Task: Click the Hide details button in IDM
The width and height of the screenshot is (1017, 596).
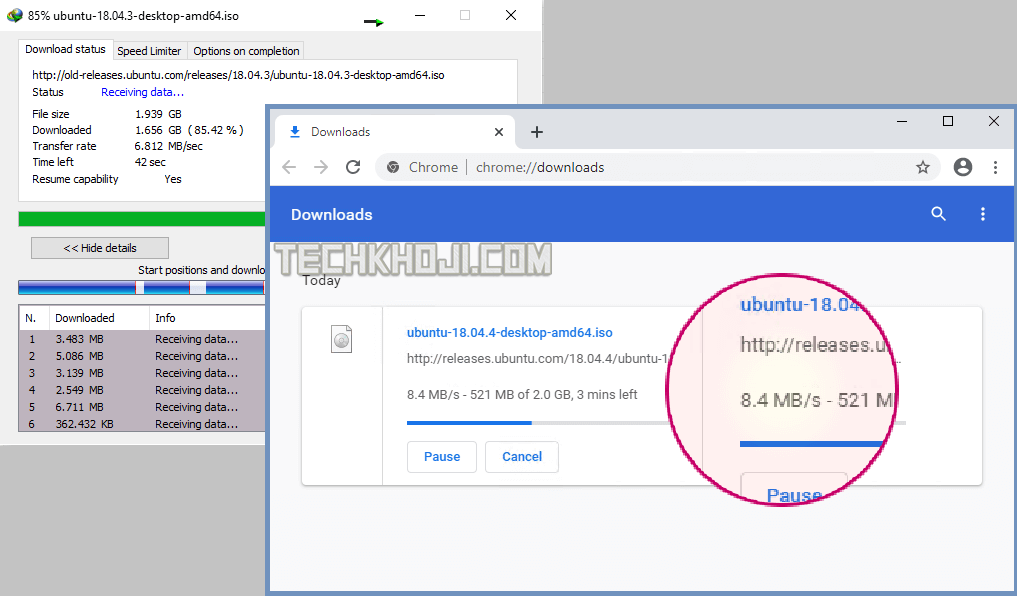Action: [x=100, y=248]
